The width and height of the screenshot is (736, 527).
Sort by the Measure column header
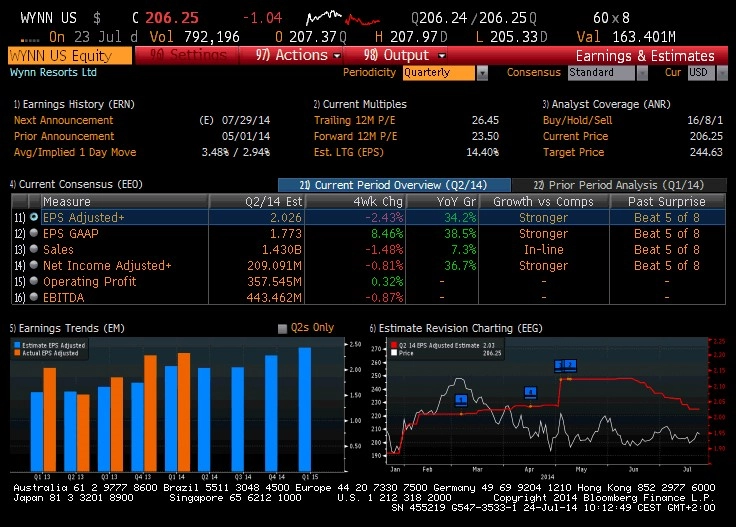coord(124,201)
